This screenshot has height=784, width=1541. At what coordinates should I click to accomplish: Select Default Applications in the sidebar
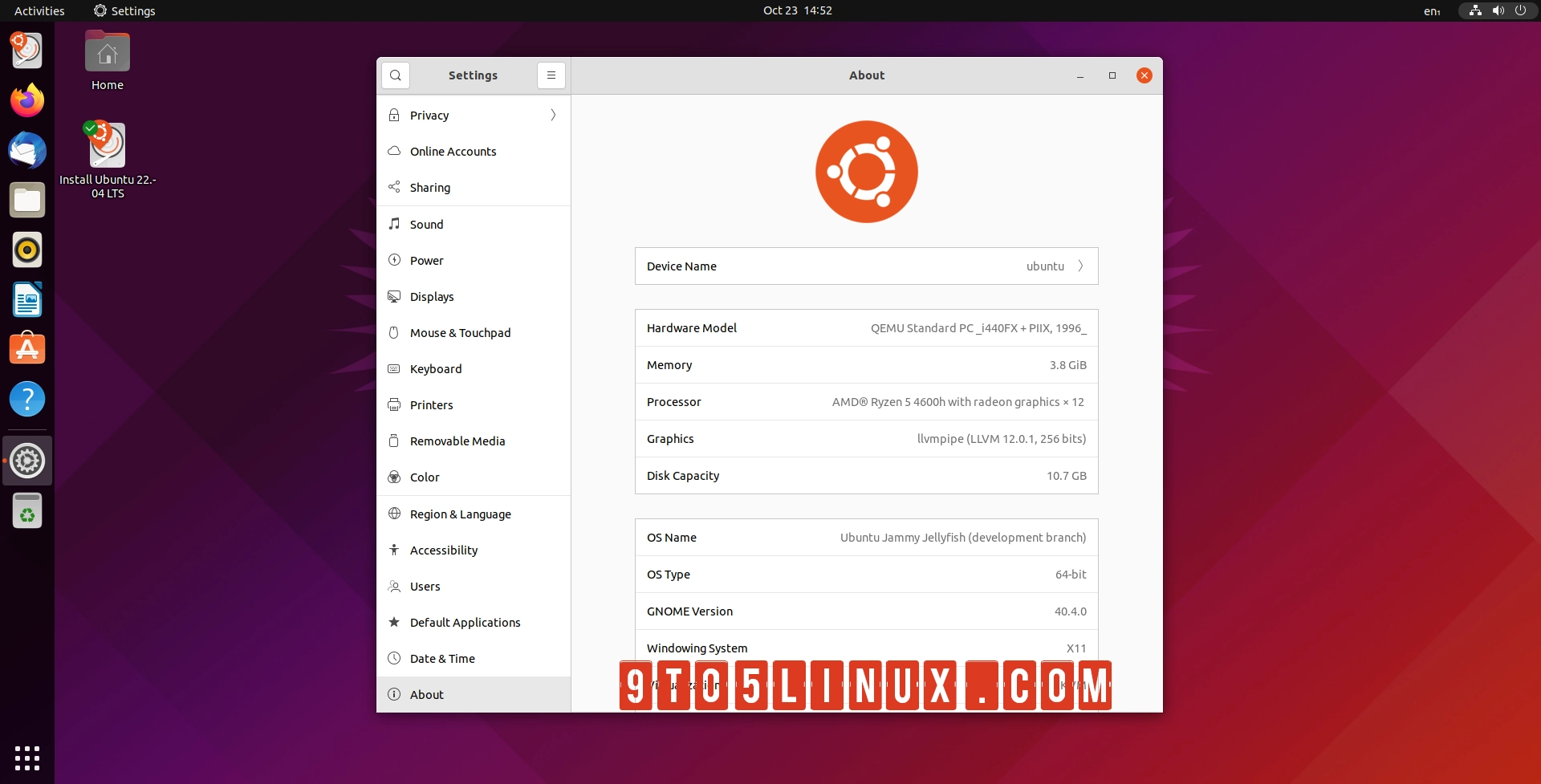465,622
